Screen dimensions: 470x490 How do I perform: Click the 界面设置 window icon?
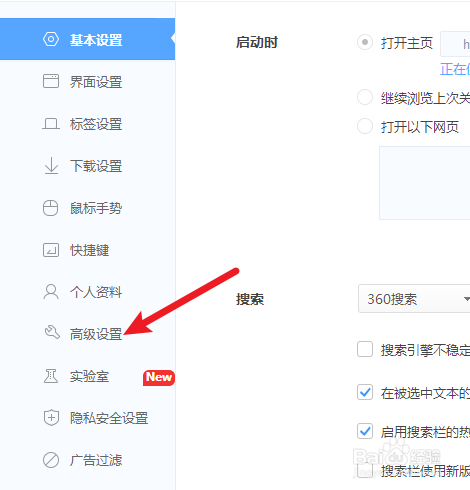coord(51,81)
